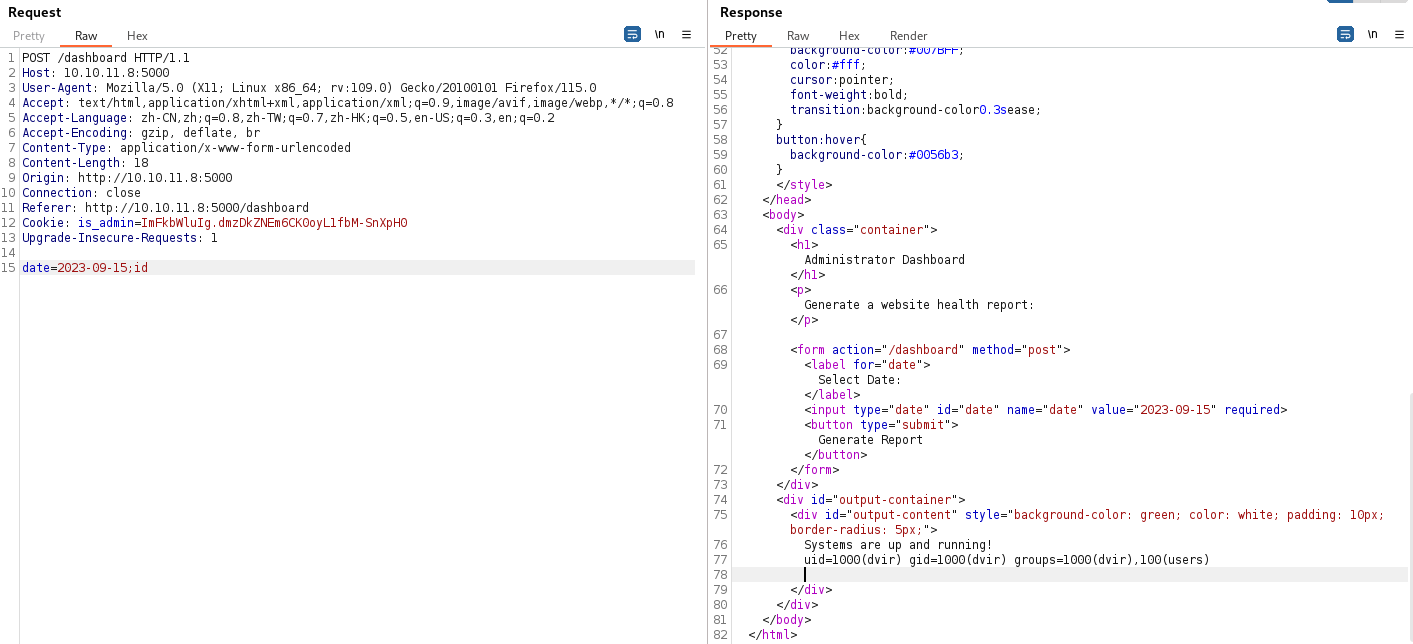Click the 'Upgrade-Insecure-Requests: 1' line

tap(120, 238)
